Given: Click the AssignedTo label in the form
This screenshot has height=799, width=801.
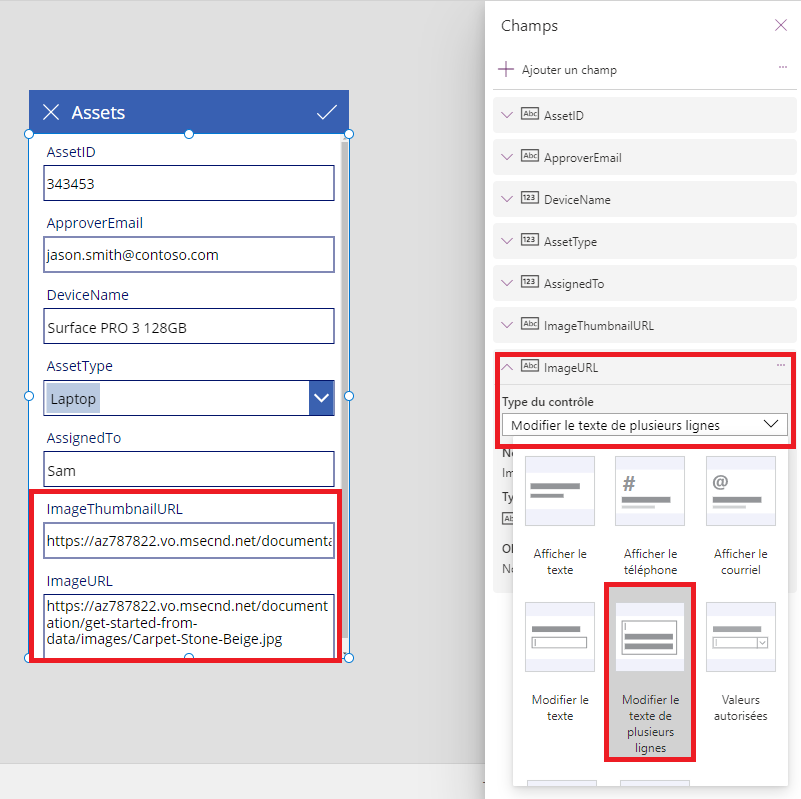Looking at the screenshot, I should pos(84,438).
